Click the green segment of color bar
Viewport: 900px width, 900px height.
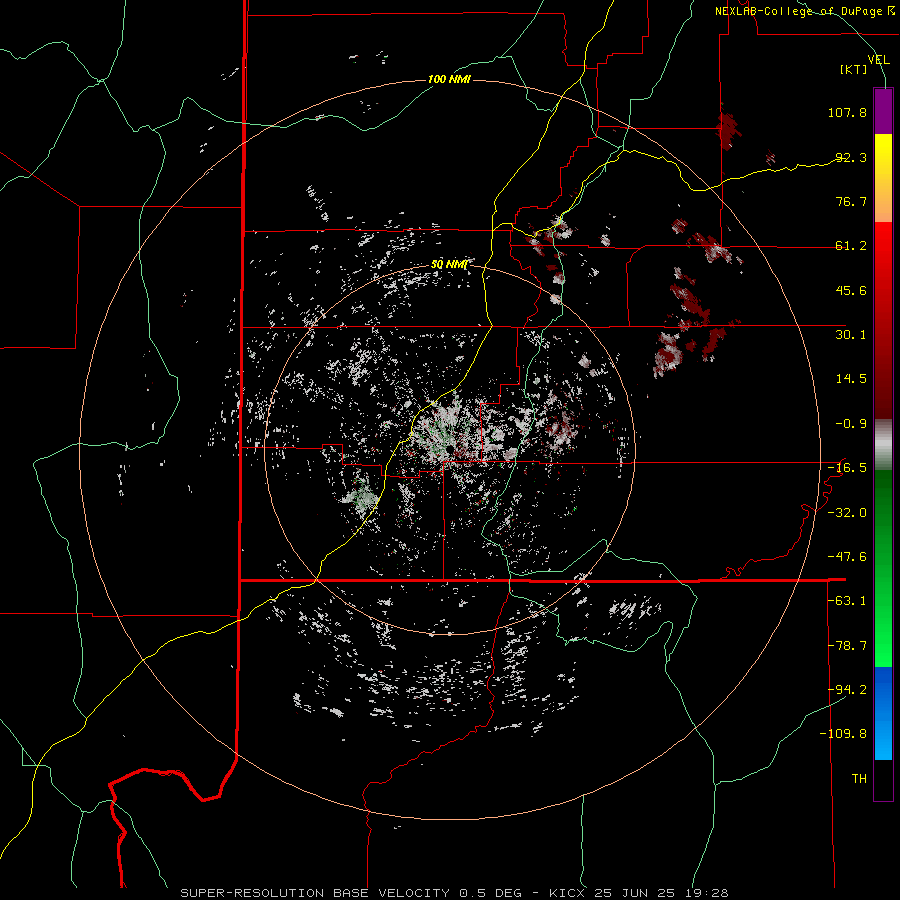click(883, 568)
